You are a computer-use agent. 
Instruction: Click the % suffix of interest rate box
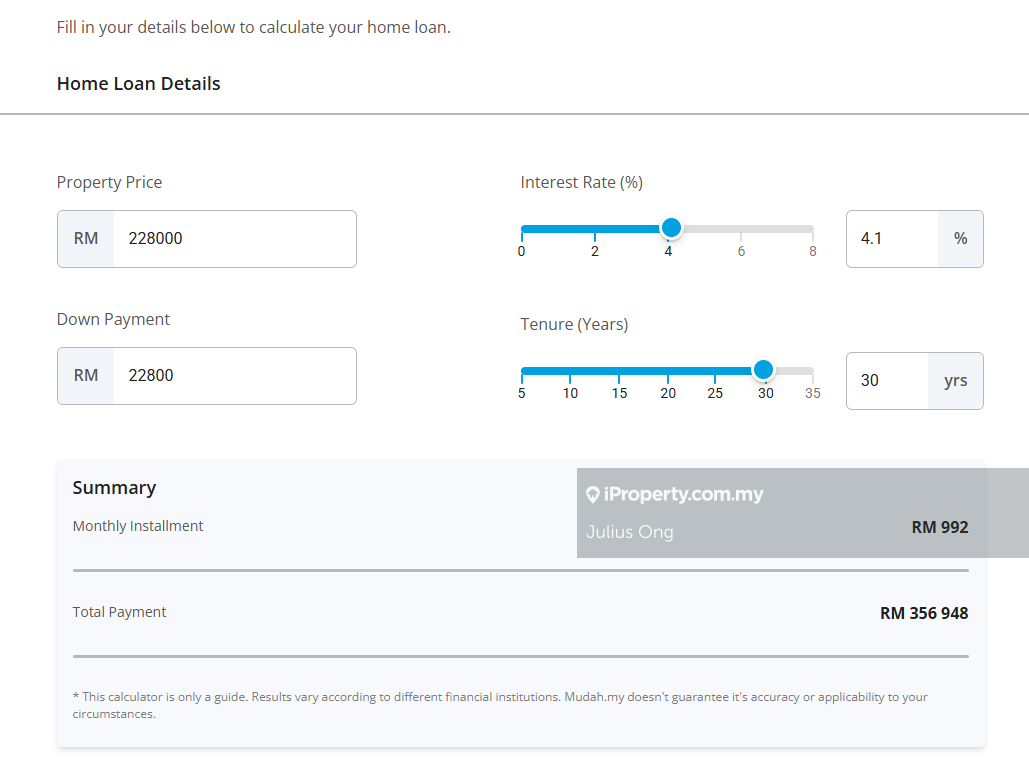click(961, 239)
